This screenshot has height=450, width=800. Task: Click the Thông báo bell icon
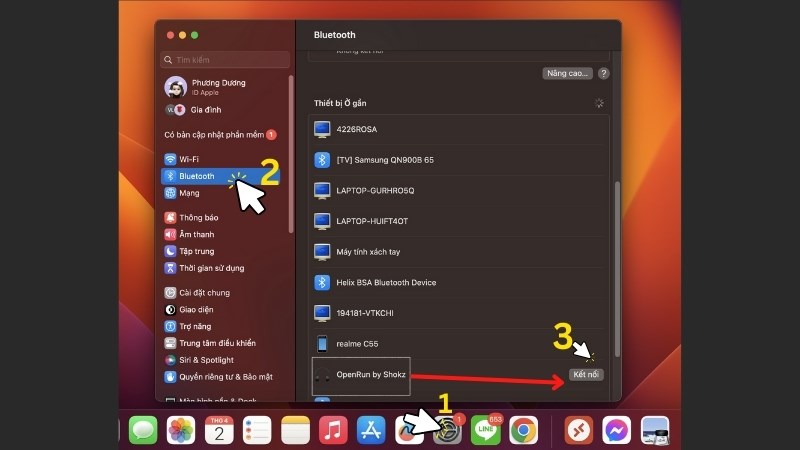pos(170,217)
